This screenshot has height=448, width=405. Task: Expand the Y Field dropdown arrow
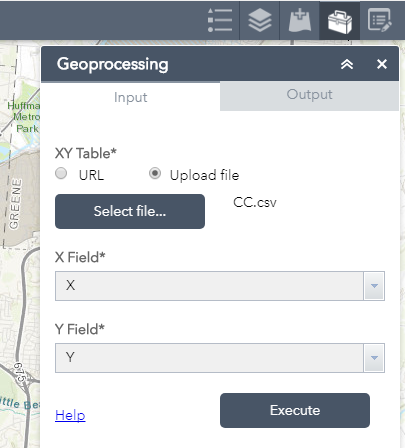(x=374, y=358)
